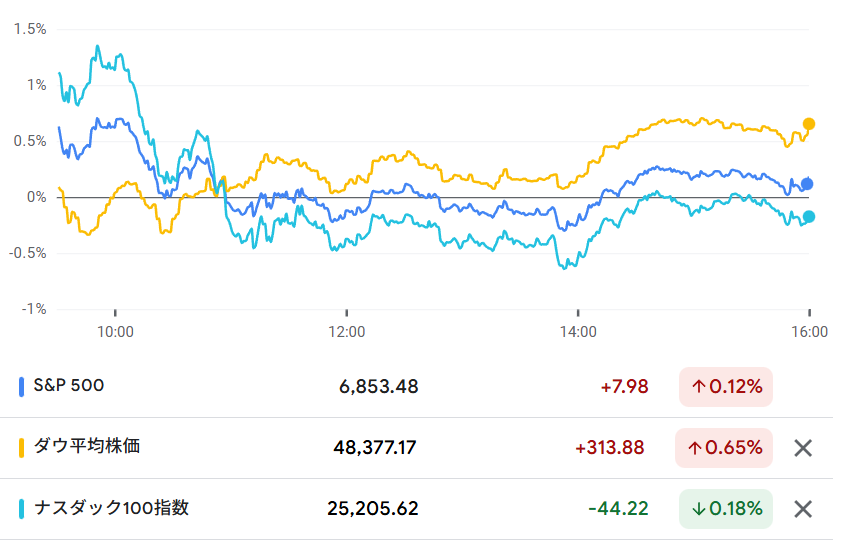The height and width of the screenshot is (544, 843).
Task: Click the Nasdaq price 25,205.62
Action: (373, 509)
